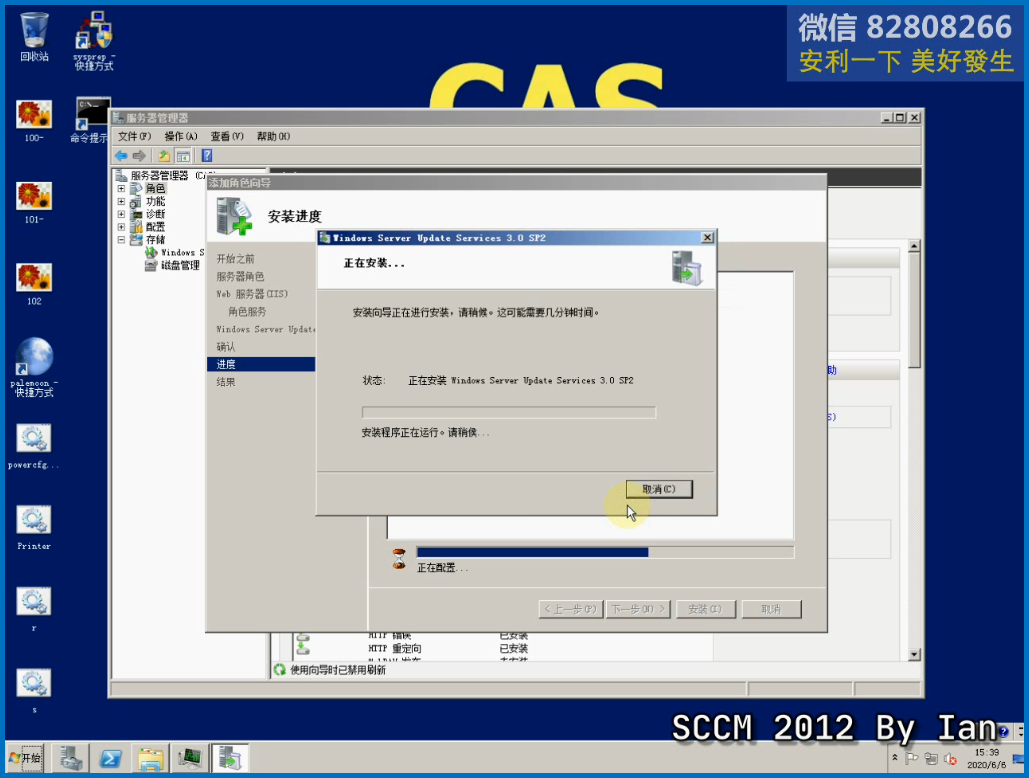
Task: Click the Web 服务器(IIS) wizard step
Action: [252, 294]
